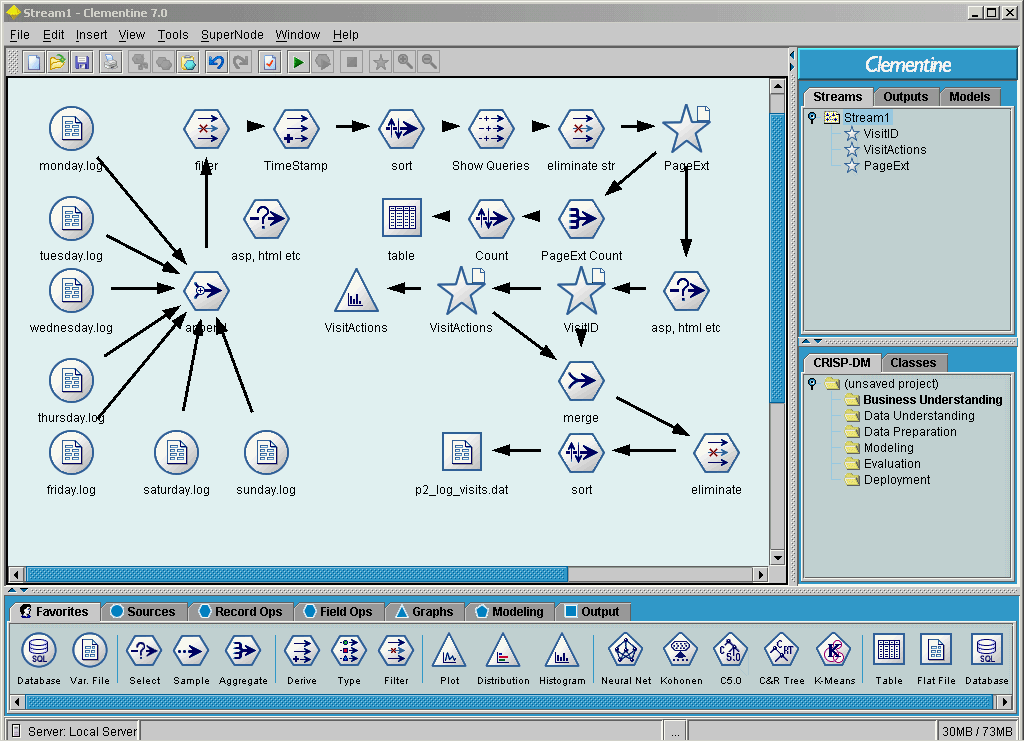
Task: Click the palette scrollbar right arrow
Action: (1005, 702)
